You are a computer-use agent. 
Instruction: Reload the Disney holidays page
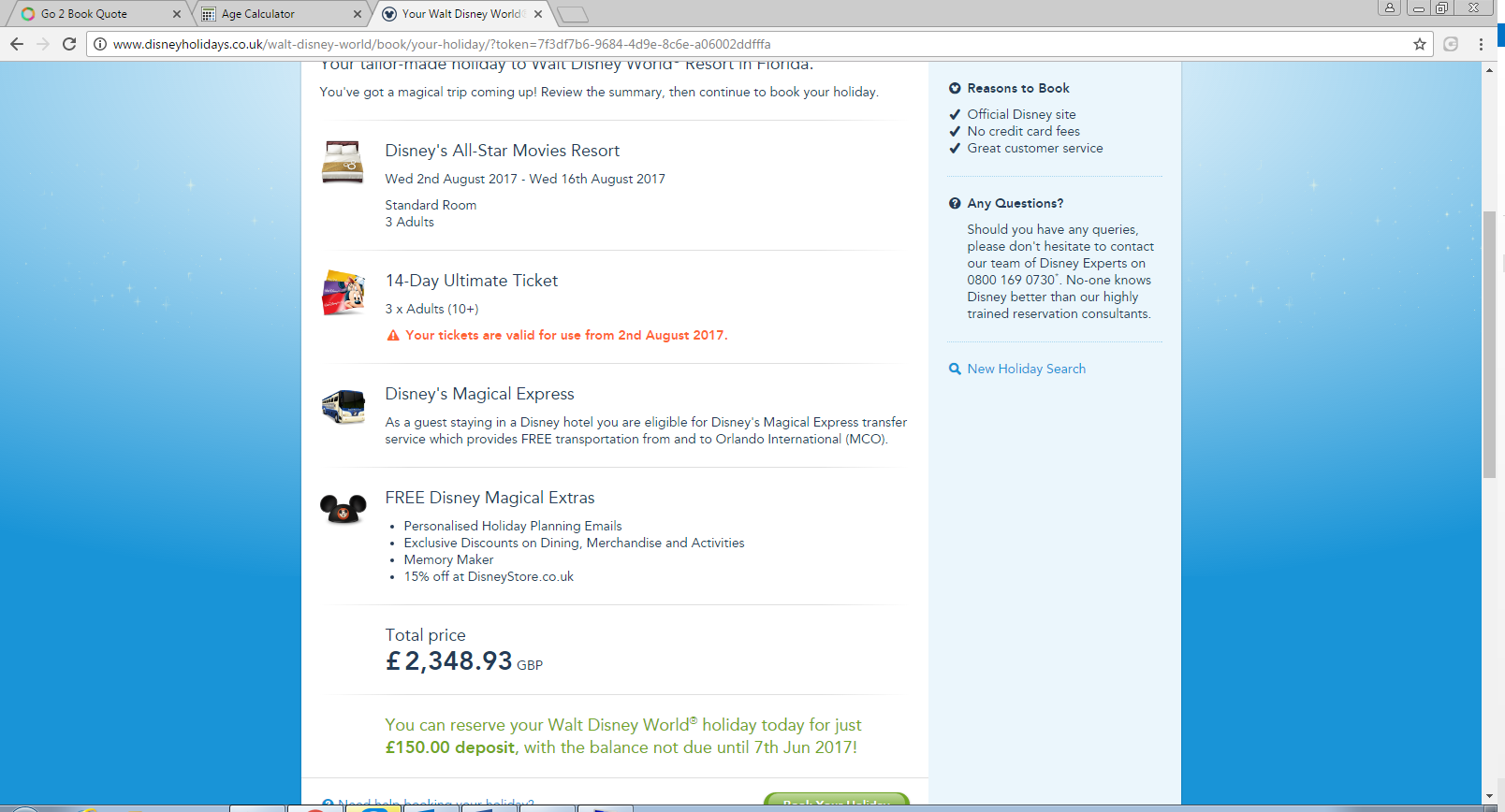[69, 44]
